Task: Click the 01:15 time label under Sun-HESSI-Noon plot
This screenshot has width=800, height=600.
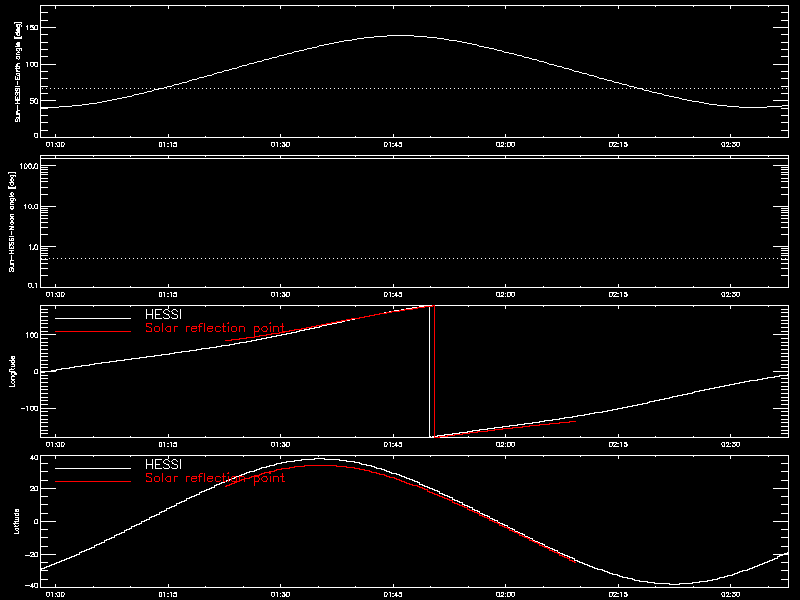Action: (x=167, y=294)
